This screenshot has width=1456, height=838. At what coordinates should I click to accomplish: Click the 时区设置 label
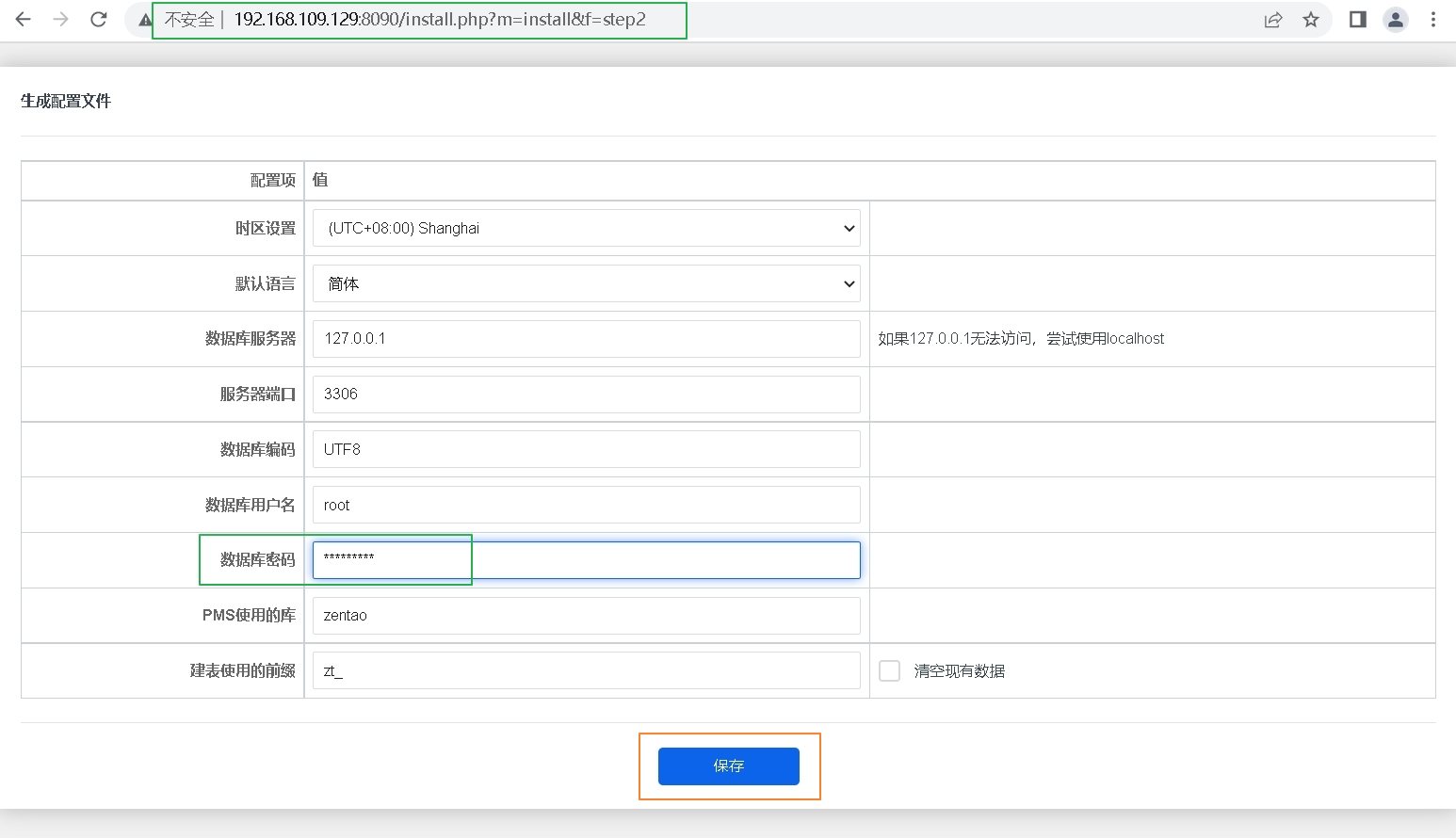266,228
